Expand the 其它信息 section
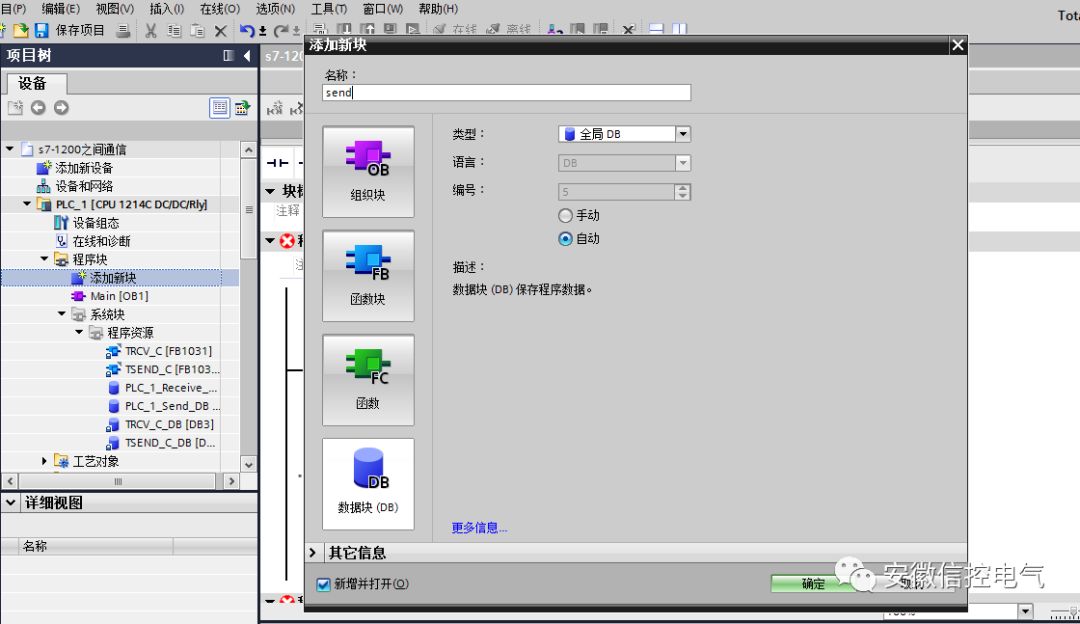The image size is (1080, 624). click(x=311, y=551)
